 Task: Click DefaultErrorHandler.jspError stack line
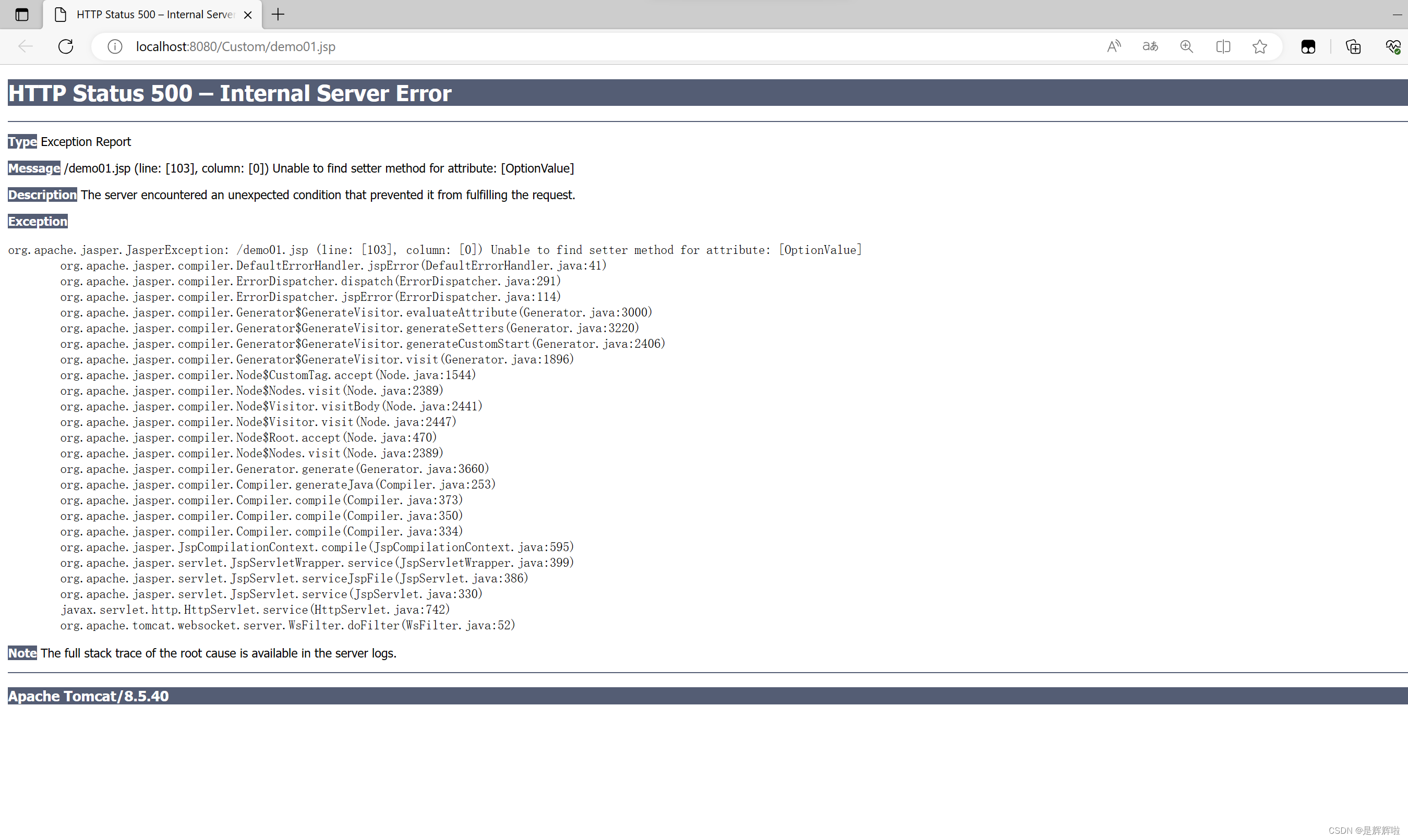[x=333, y=265]
